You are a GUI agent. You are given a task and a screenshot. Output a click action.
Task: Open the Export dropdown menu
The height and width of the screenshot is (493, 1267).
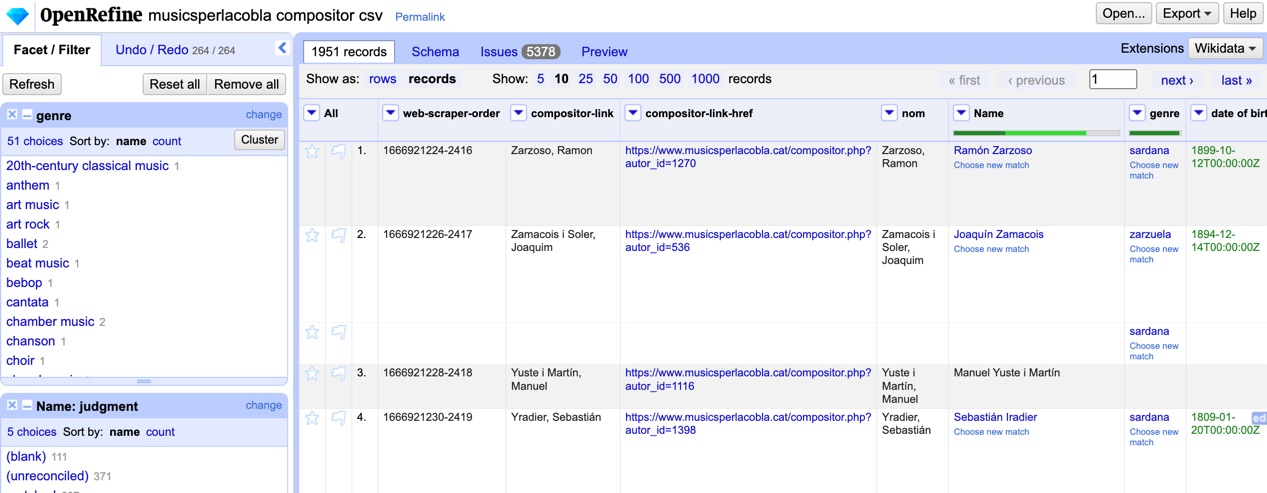click(x=1187, y=14)
